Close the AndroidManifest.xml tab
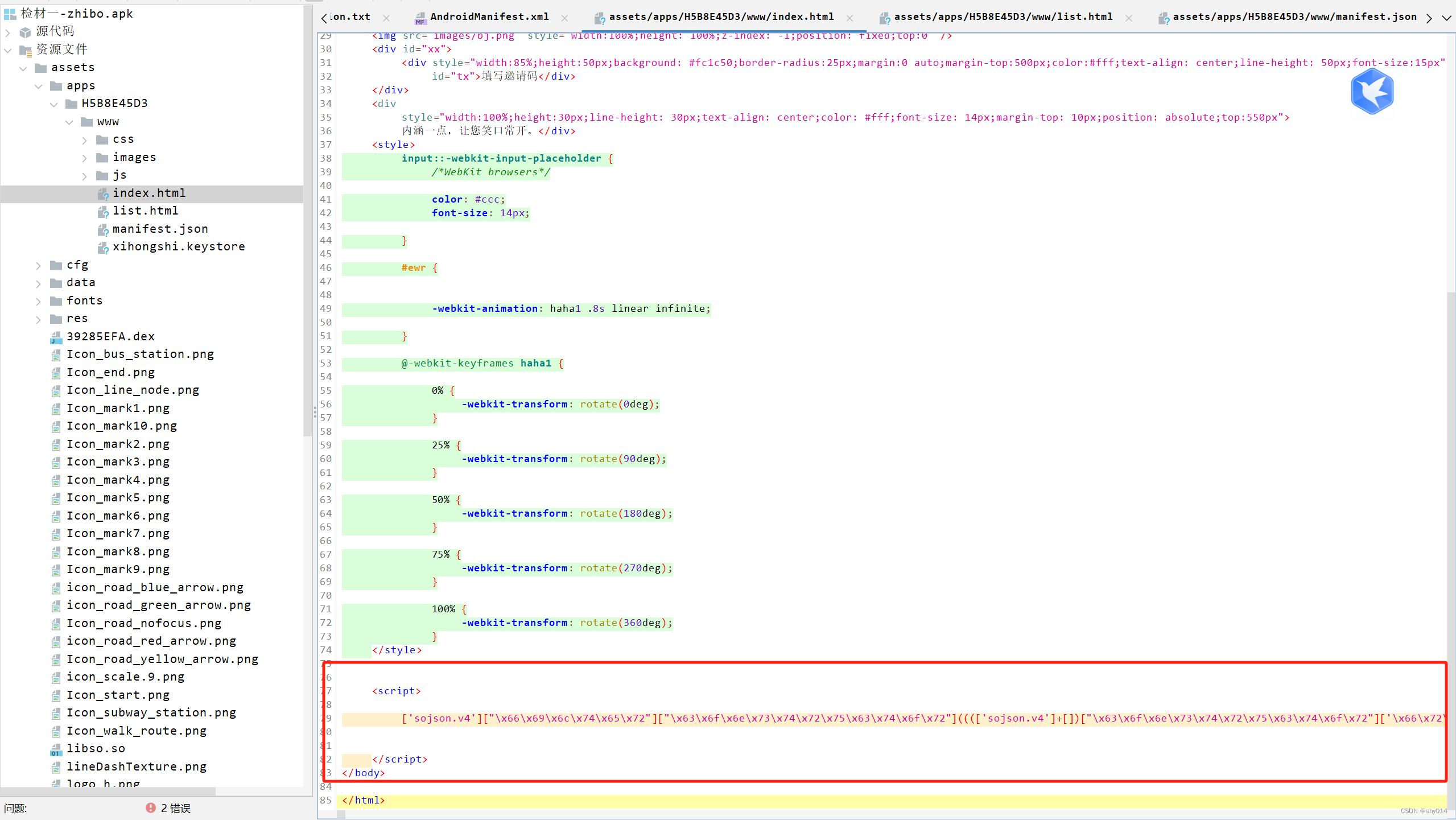The image size is (1456, 820). (x=564, y=18)
